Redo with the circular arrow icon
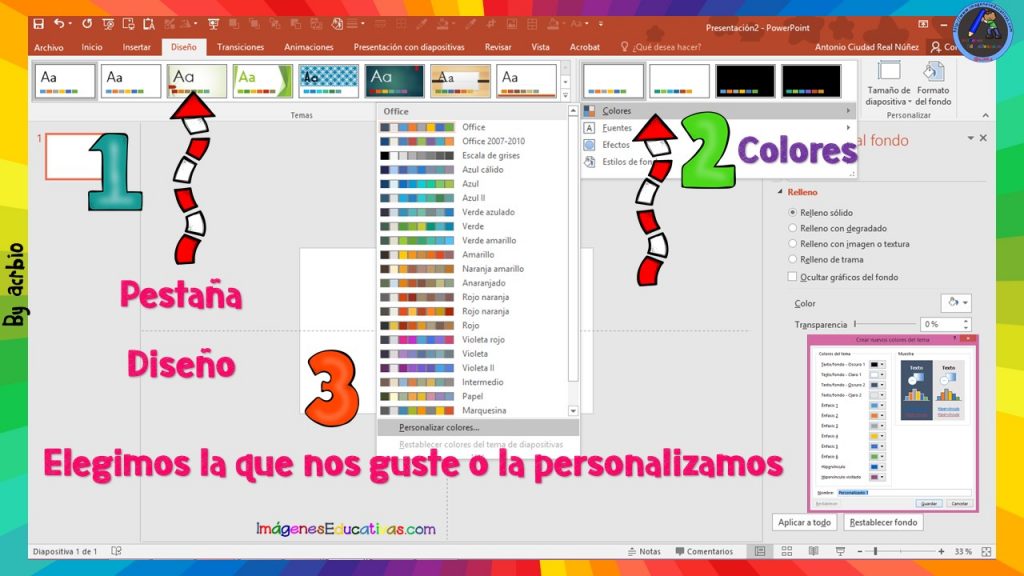This screenshot has width=1024, height=576. click(x=87, y=24)
